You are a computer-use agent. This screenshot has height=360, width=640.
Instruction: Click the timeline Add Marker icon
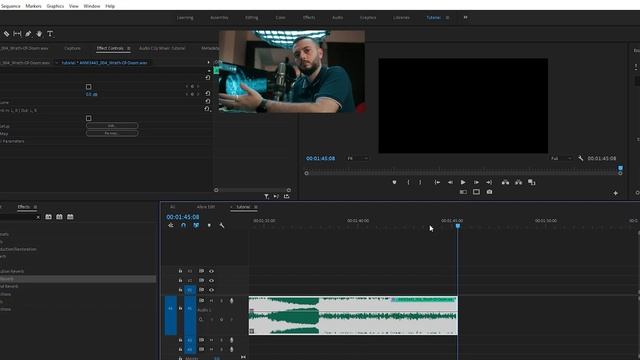[209, 225]
